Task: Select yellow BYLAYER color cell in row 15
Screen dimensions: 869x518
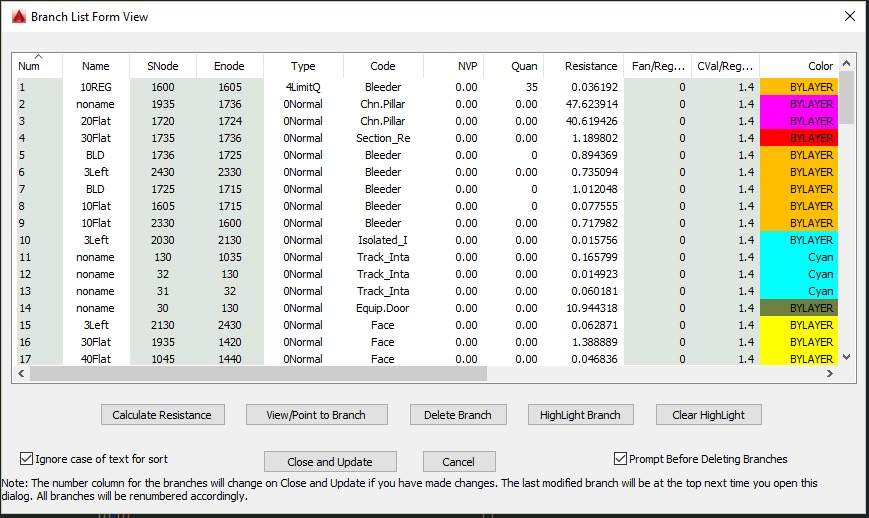Action: [x=799, y=325]
